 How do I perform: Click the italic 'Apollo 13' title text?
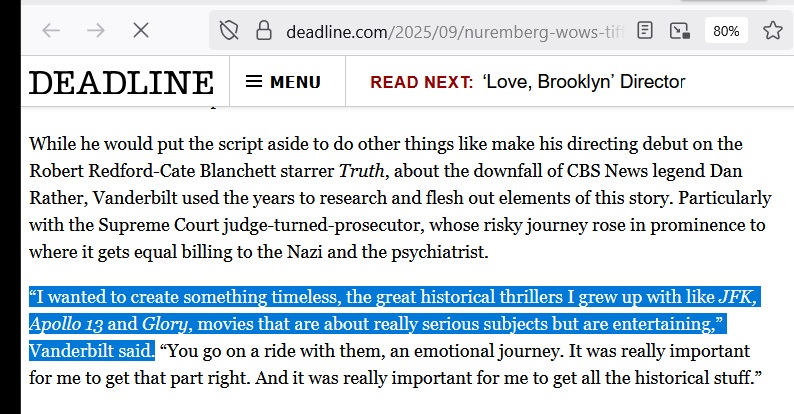tap(68, 325)
